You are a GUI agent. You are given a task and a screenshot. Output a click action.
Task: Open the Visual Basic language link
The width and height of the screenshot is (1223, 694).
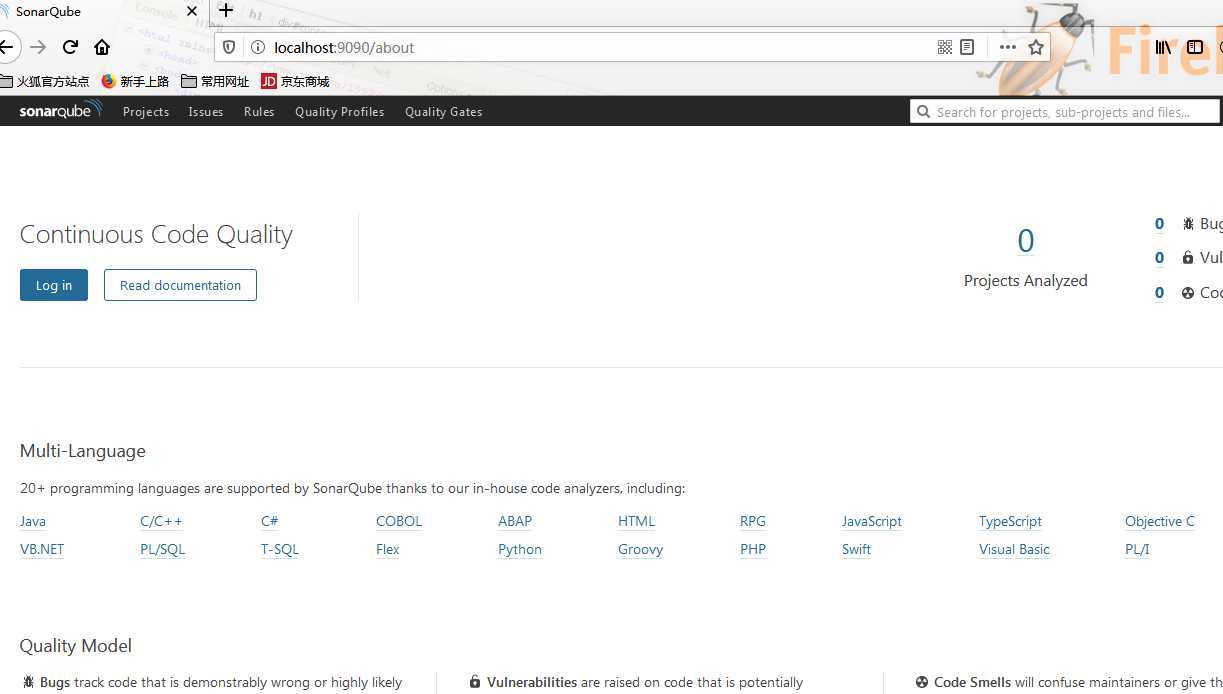1014,549
